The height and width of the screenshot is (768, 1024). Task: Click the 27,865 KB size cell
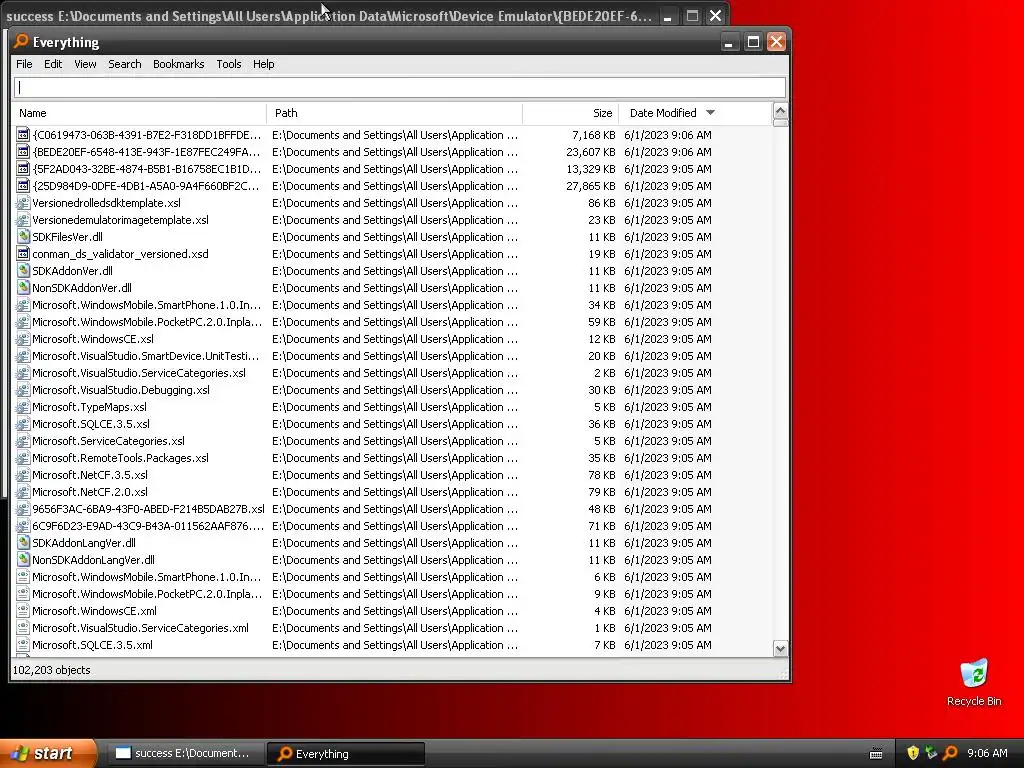[590, 186]
